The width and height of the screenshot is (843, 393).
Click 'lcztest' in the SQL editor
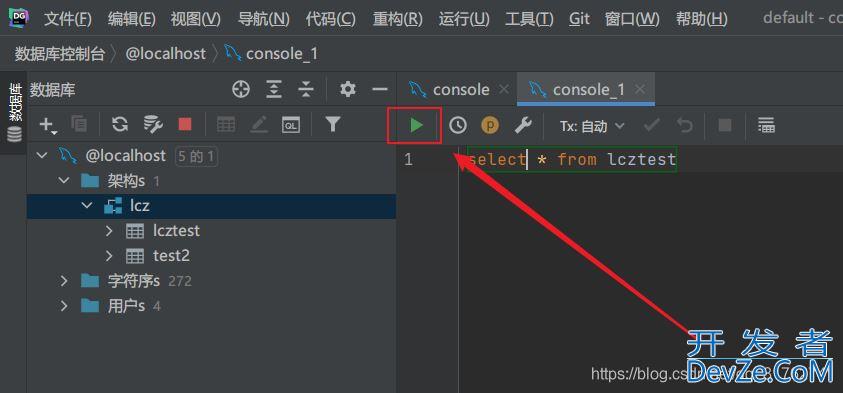point(642,159)
